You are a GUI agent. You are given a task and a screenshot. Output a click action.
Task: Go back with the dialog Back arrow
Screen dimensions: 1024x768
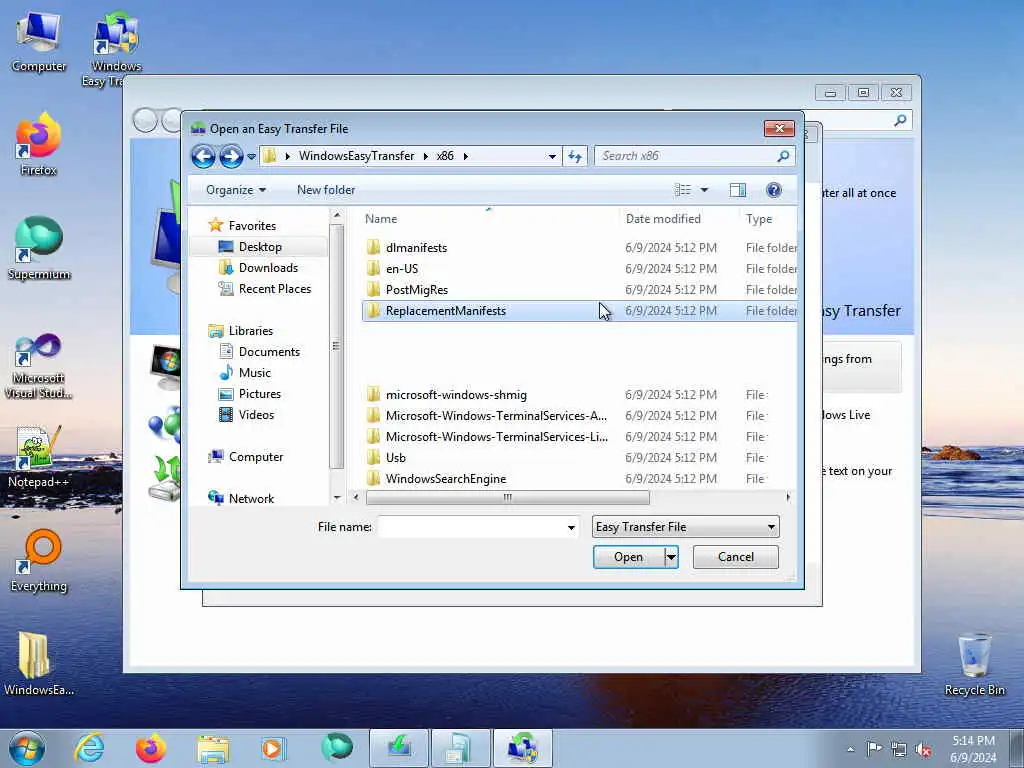tap(203, 156)
